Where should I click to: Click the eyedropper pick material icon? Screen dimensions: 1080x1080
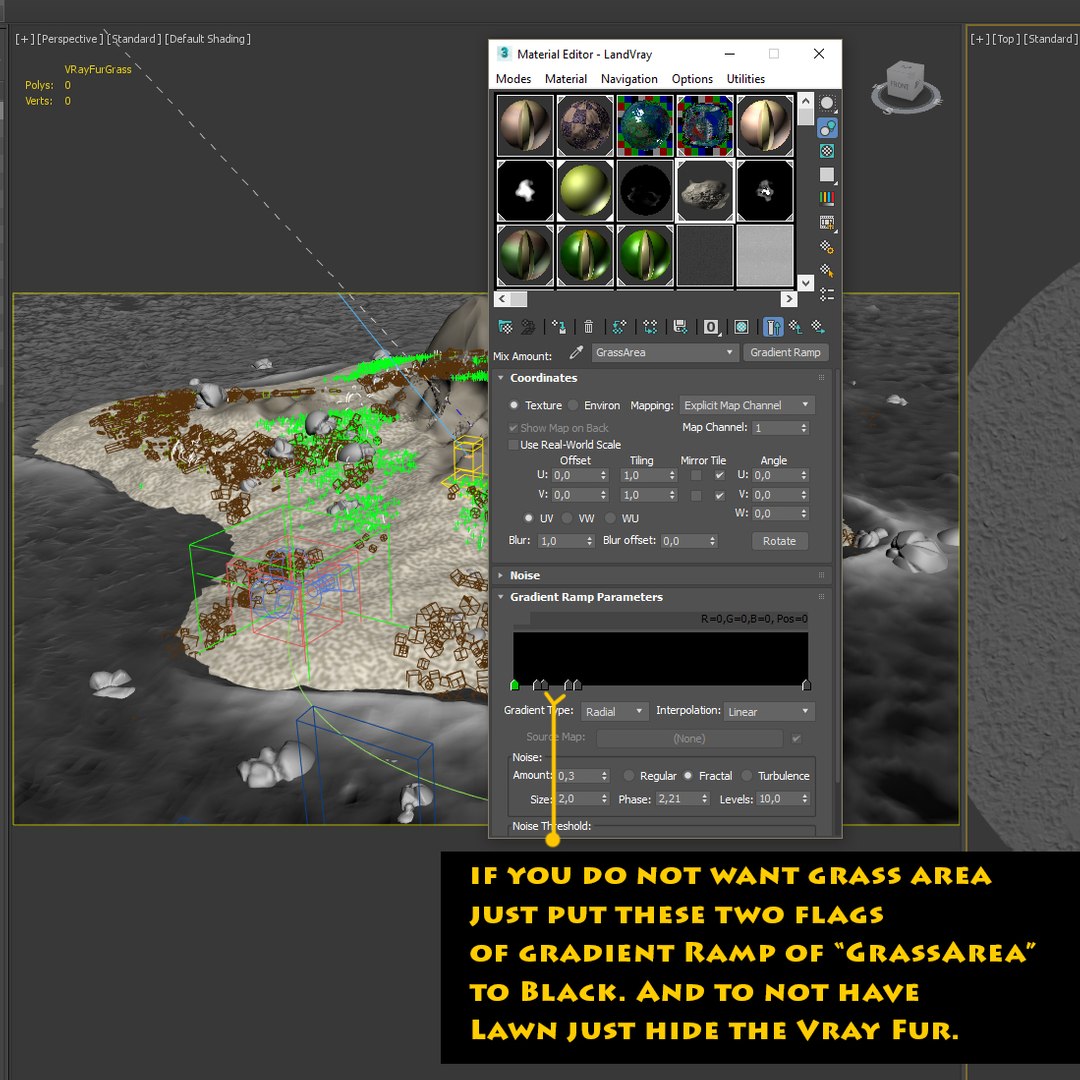pyautogui.click(x=576, y=353)
